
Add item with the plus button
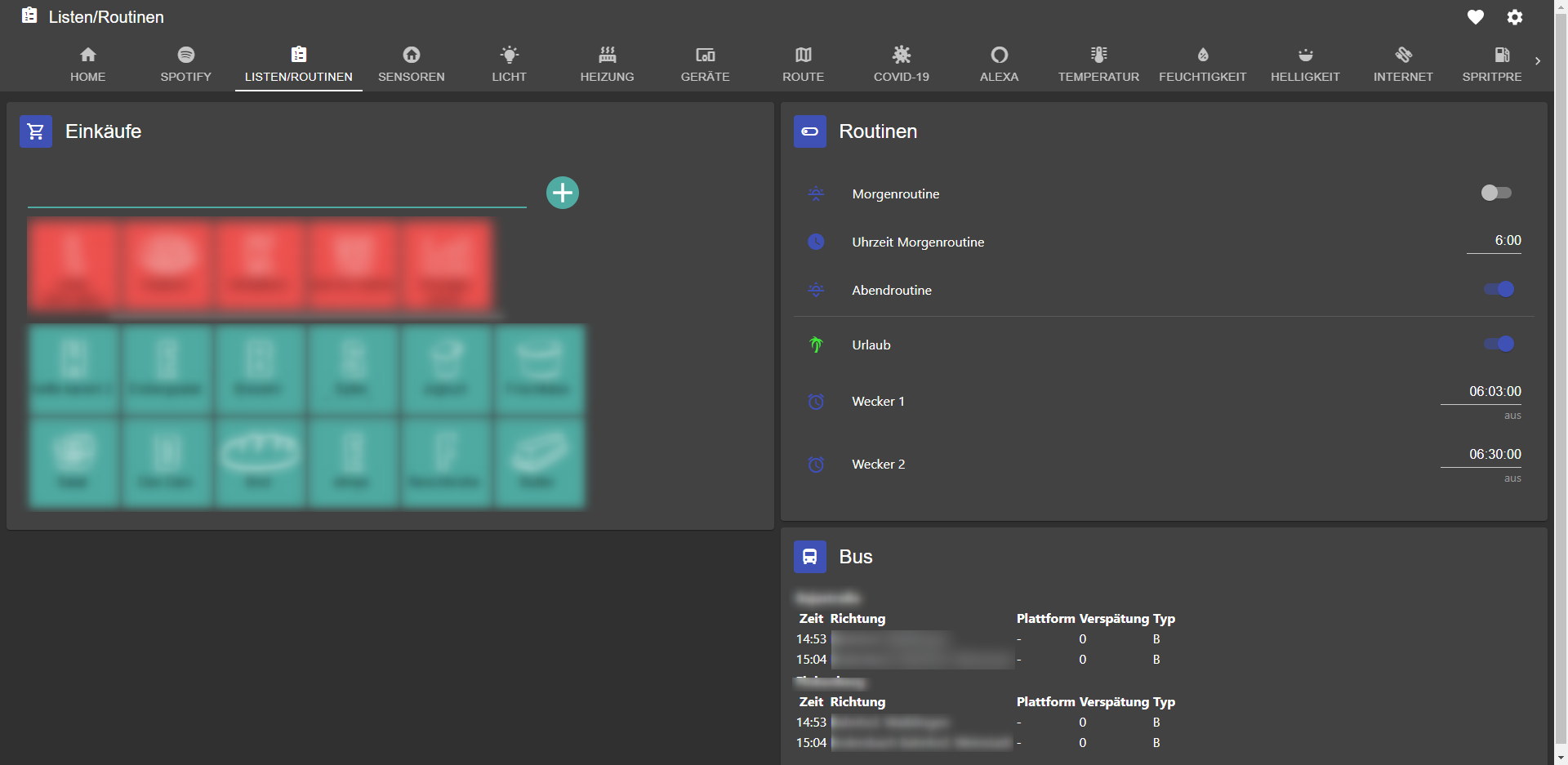click(x=562, y=193)
